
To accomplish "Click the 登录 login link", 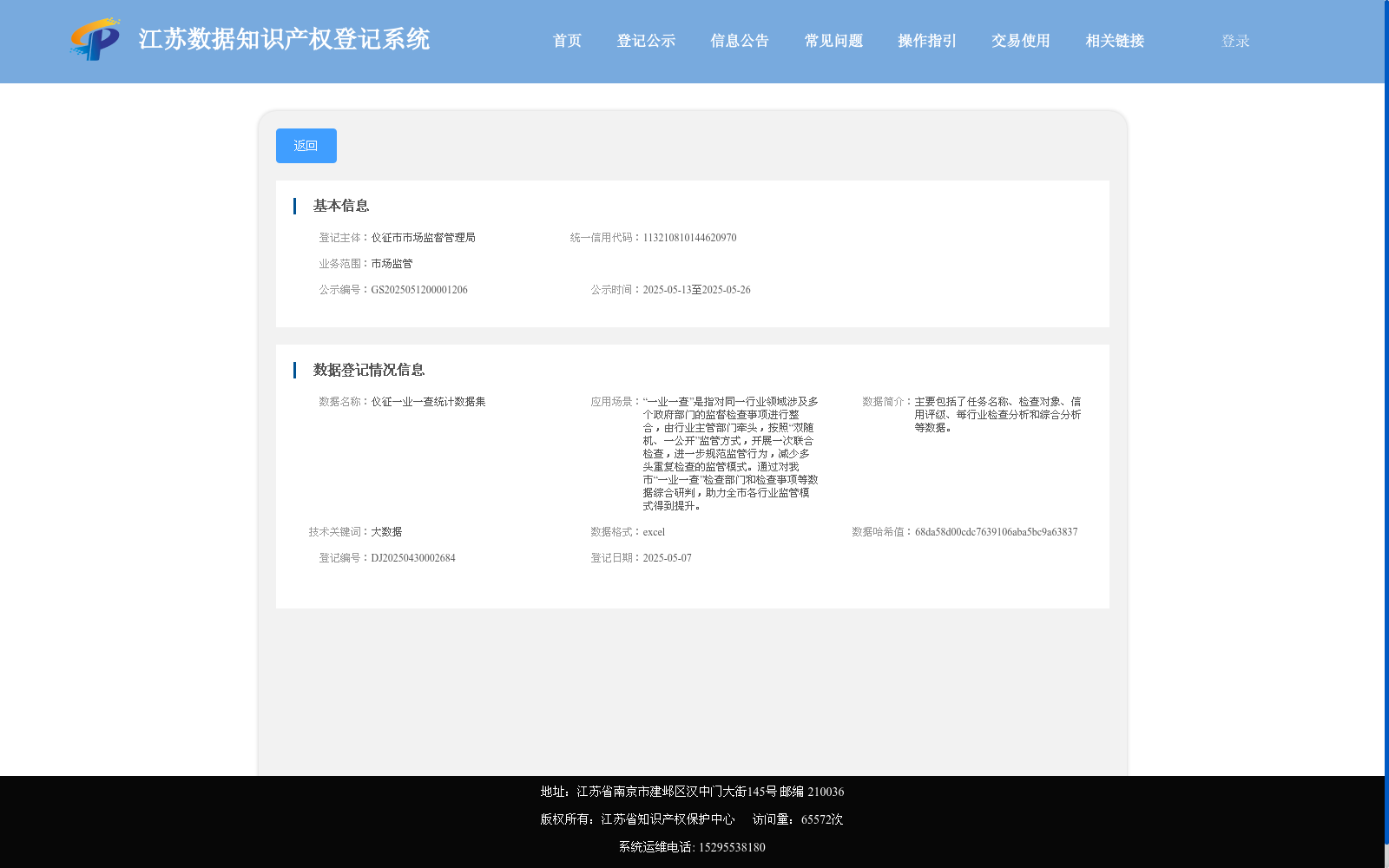I will 1235,41.
